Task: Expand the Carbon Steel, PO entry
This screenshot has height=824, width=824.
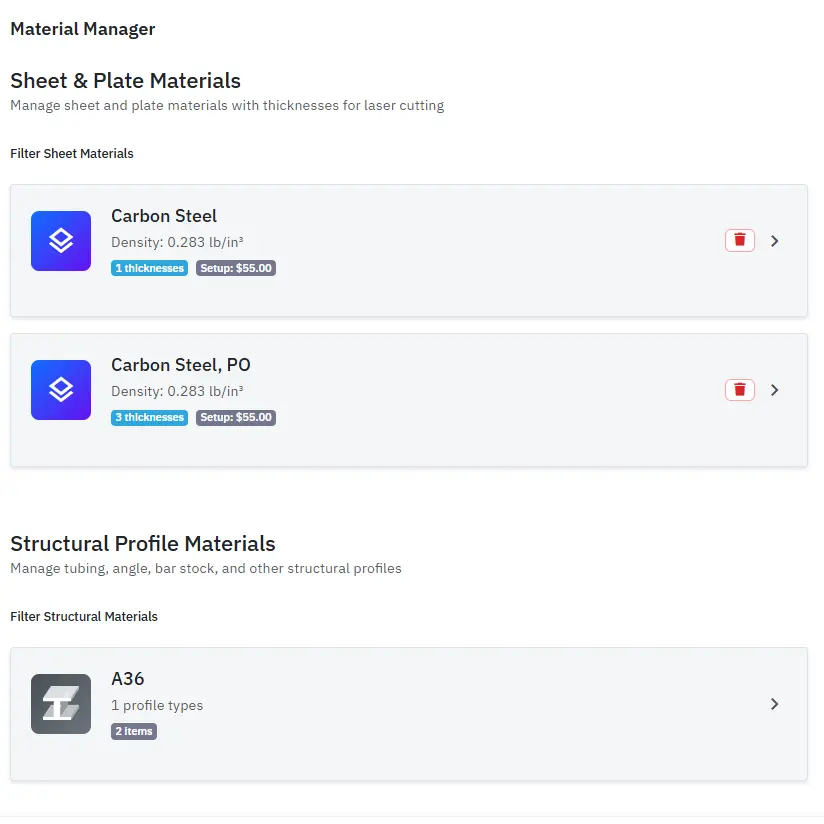Action: (x=774, y=389)
